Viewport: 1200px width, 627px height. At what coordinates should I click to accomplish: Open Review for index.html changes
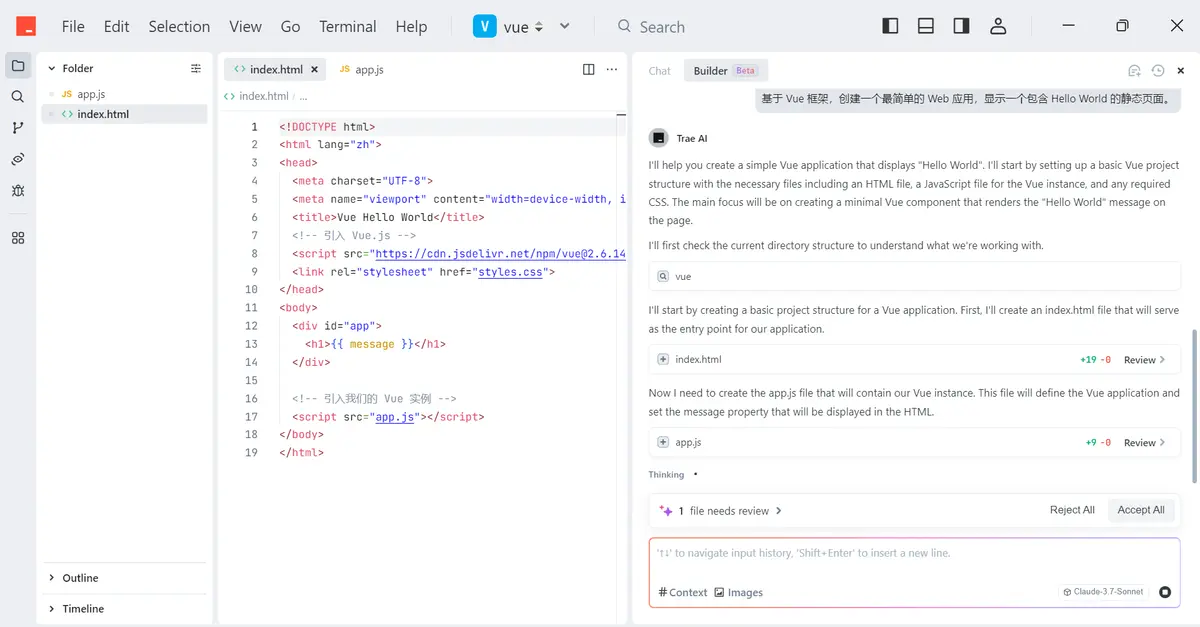(1145, 360)
